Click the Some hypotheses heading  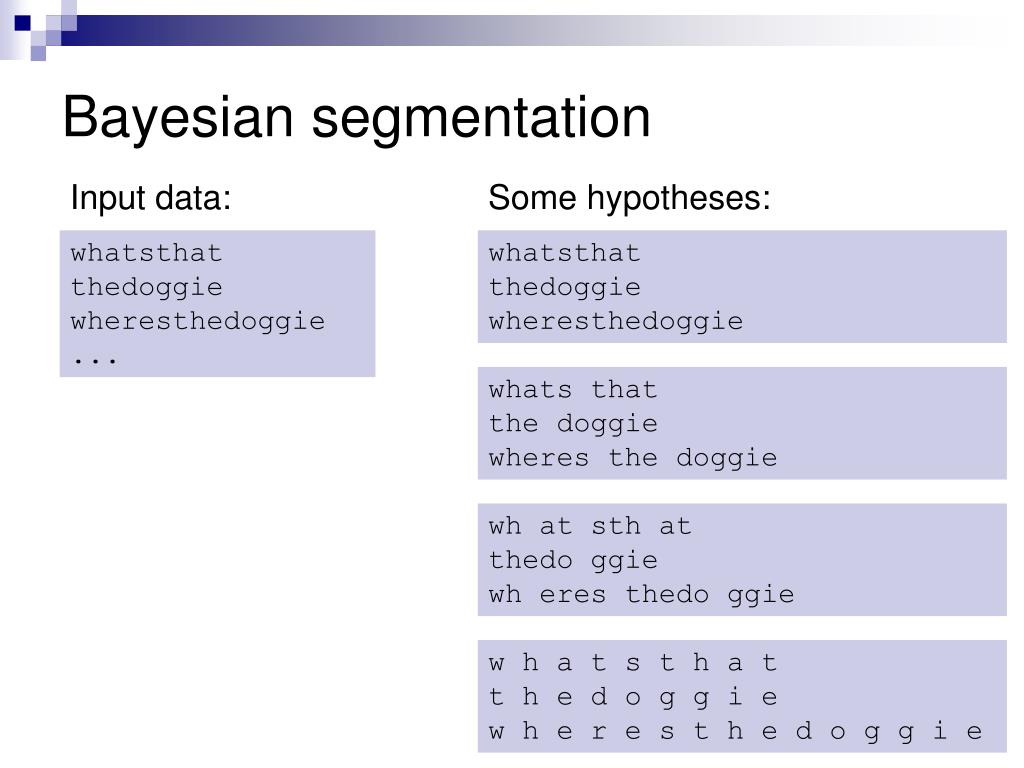point(629,197)
